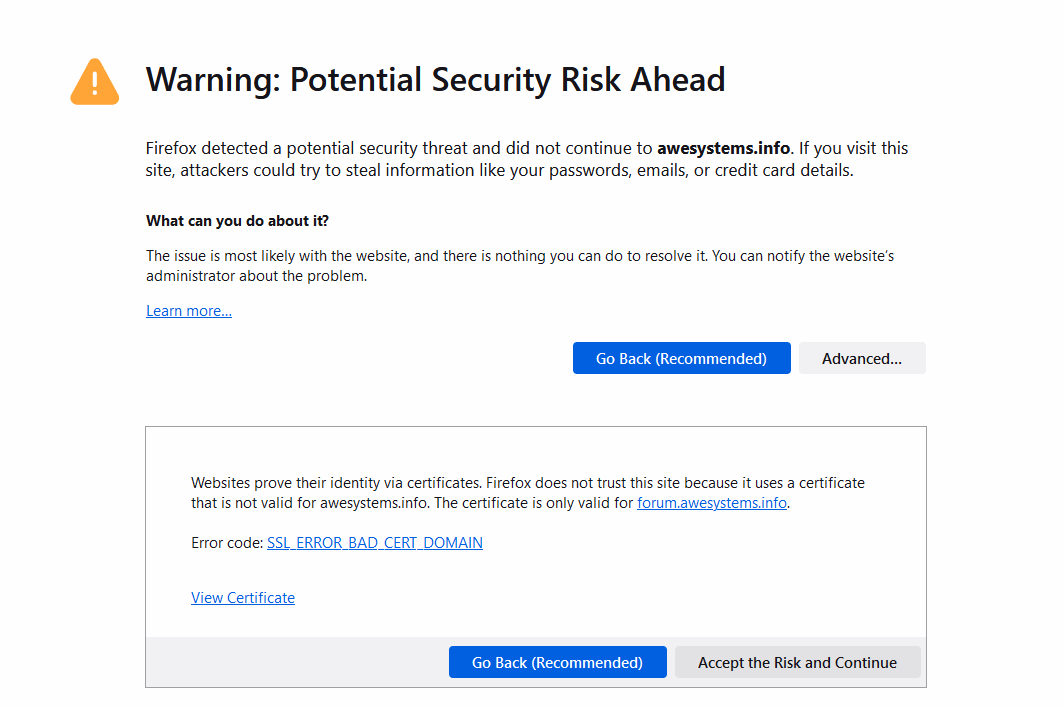
Task: Open the Learn more link
Action: tap(189, 311)
